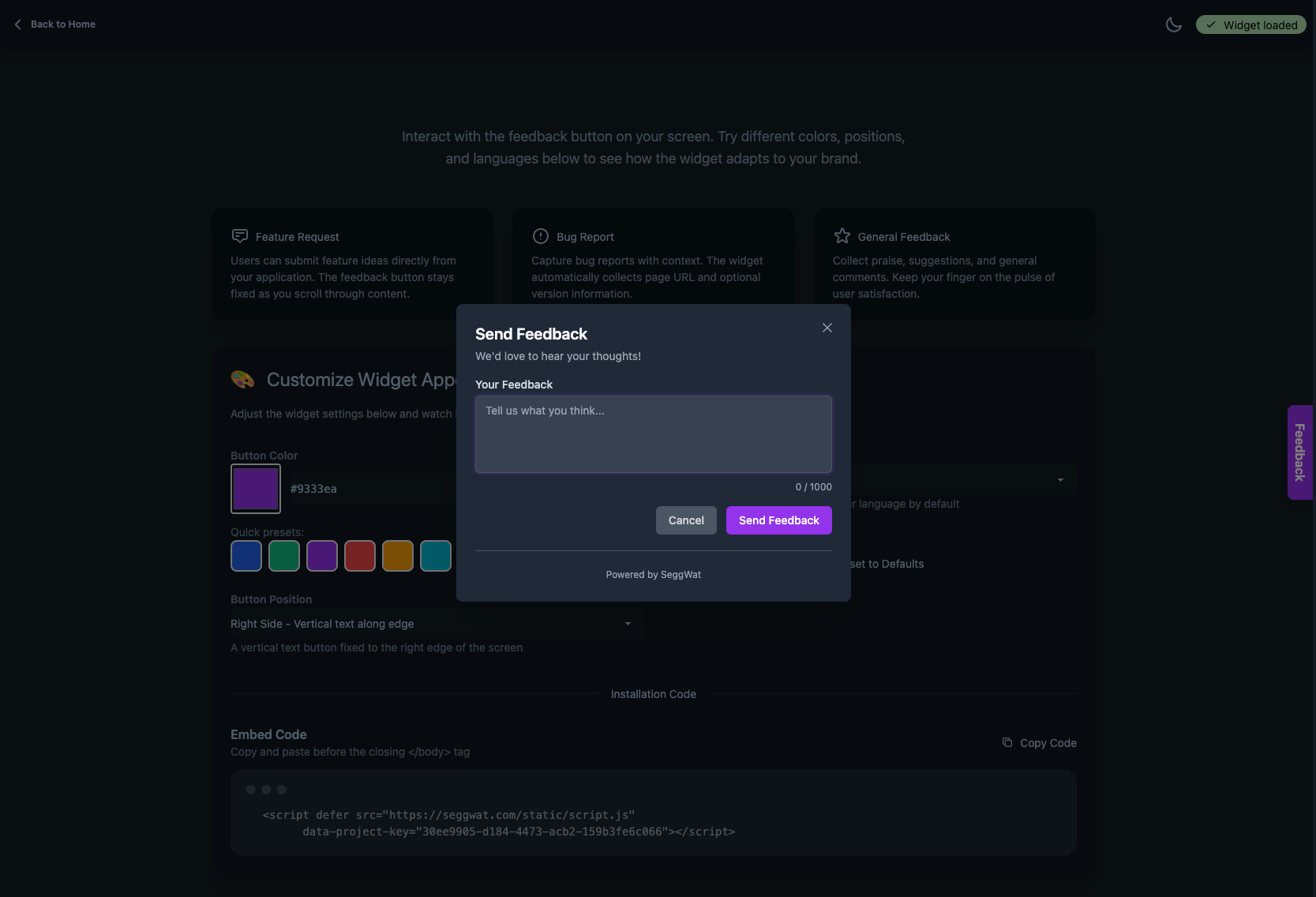Open the vertical Feedback tab on right edge
The height and width of the screenshot is (897, 1316).
click(x=1299, y=452)
